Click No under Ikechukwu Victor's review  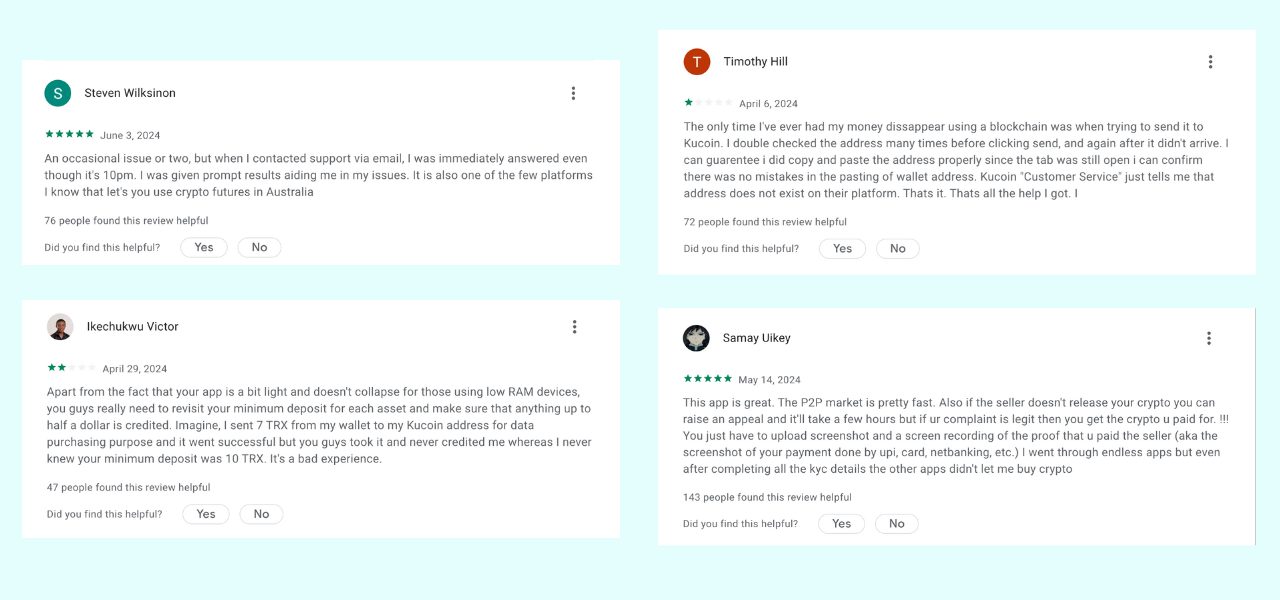click(261, 514)
